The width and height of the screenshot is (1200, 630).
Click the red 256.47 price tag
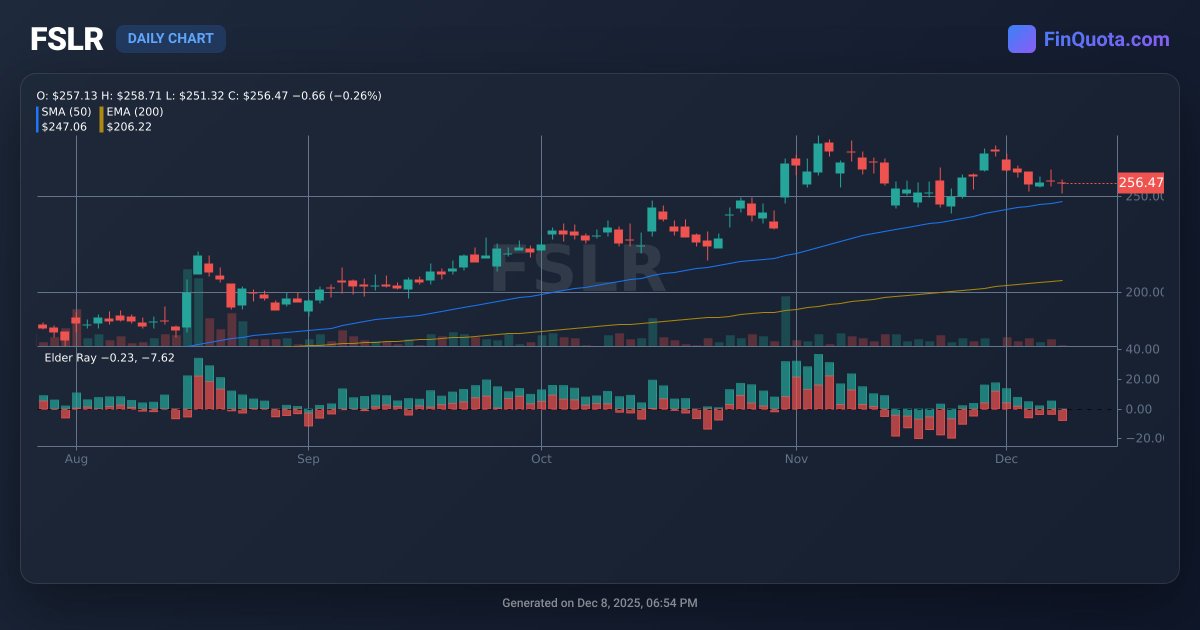[x=1141, y=183]
